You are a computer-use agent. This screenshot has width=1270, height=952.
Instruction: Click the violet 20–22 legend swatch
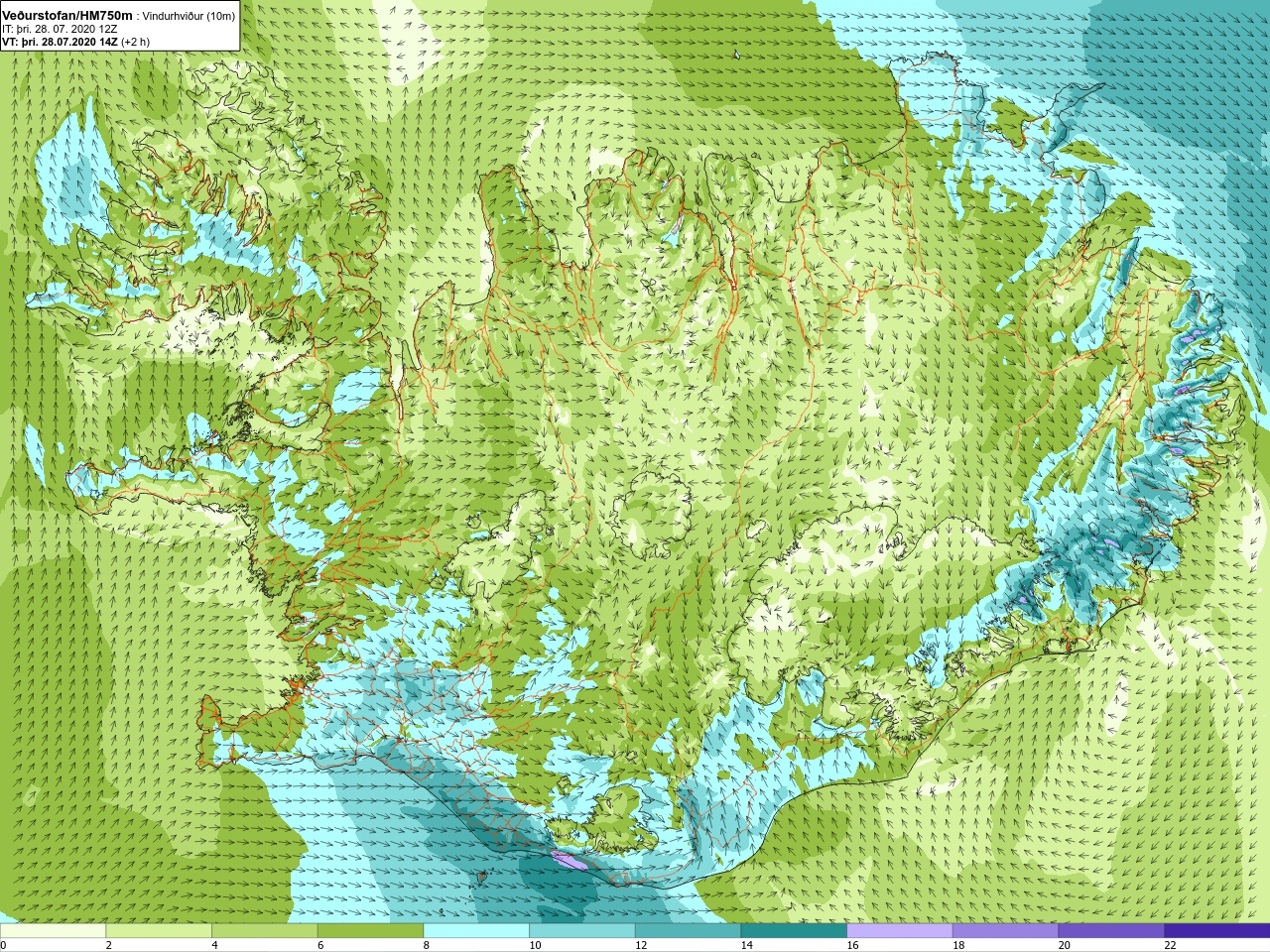[x=1111, y=930]
